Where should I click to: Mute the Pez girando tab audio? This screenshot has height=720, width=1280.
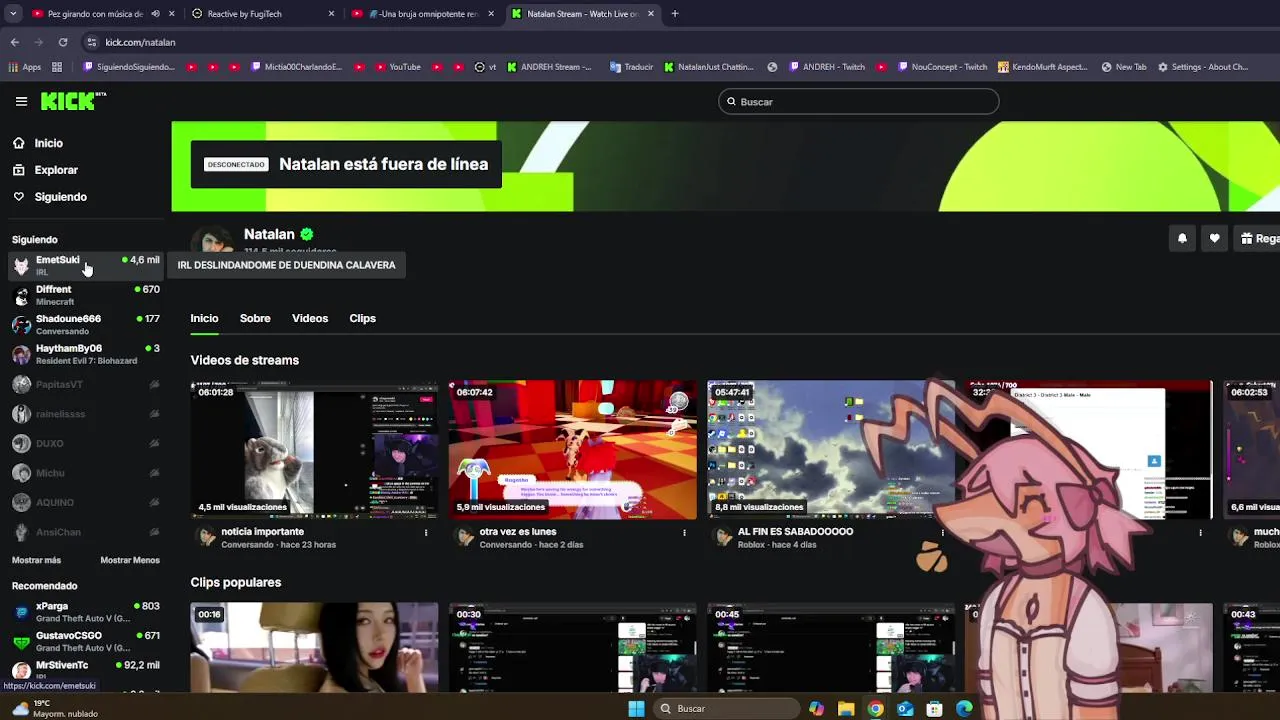click(x=155, y=14)
